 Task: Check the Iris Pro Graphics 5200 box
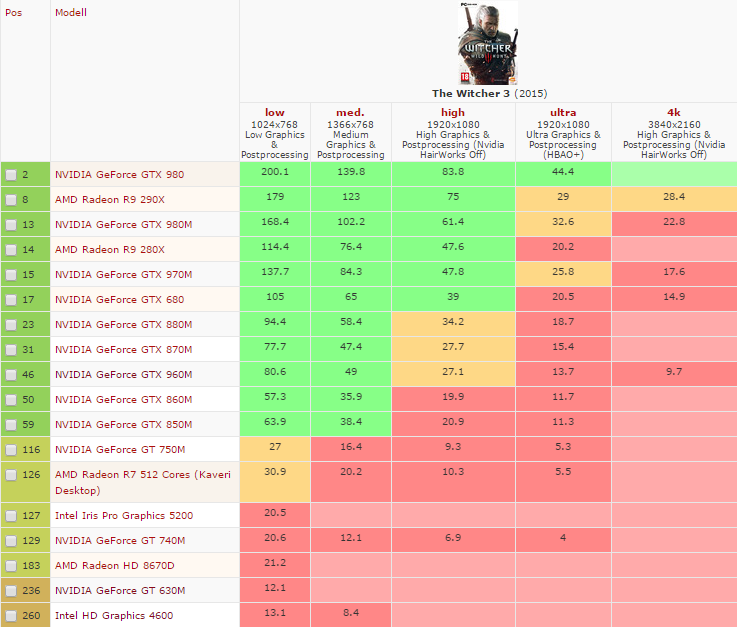coord(11,516)
